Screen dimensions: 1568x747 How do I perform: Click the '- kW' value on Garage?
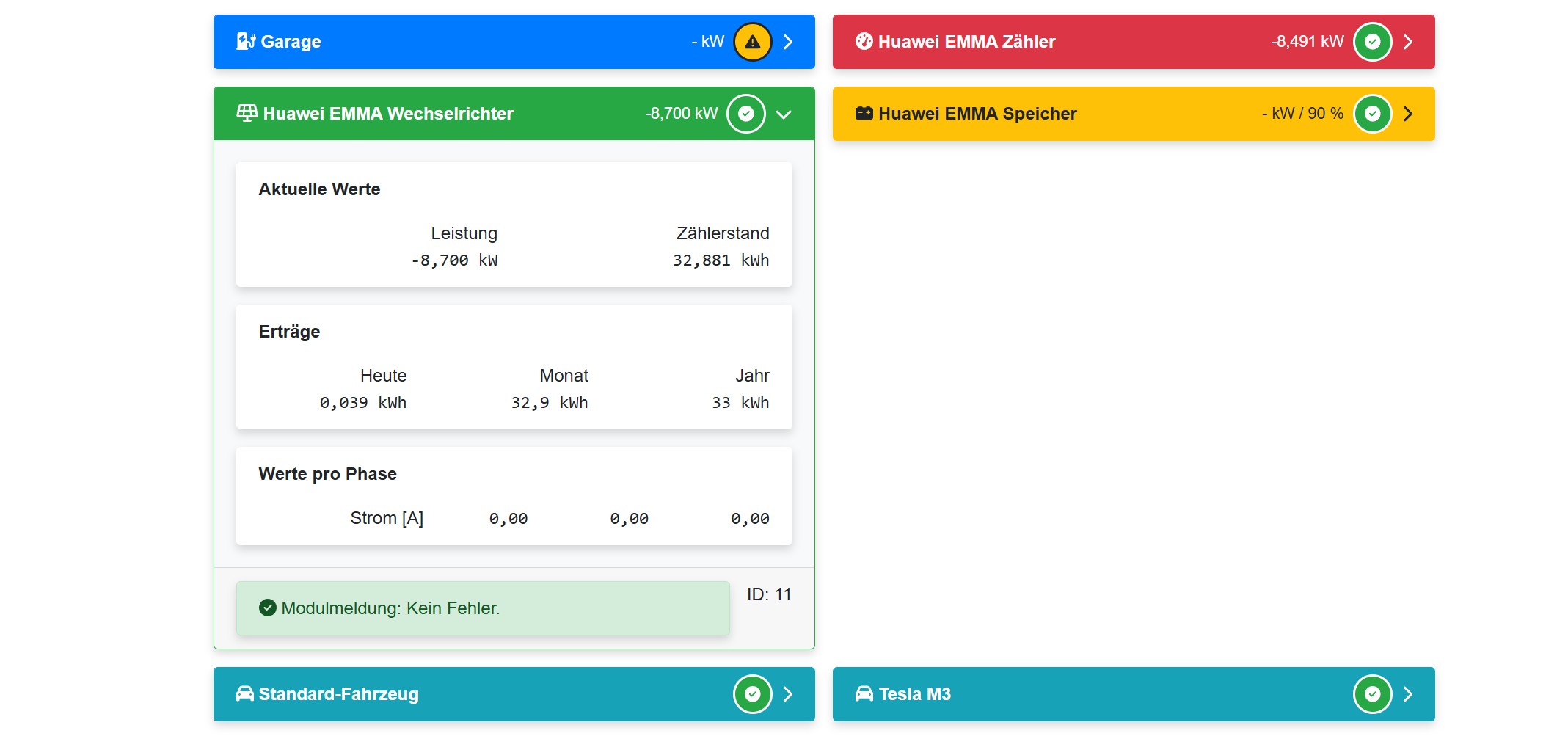tap(708, 42)
